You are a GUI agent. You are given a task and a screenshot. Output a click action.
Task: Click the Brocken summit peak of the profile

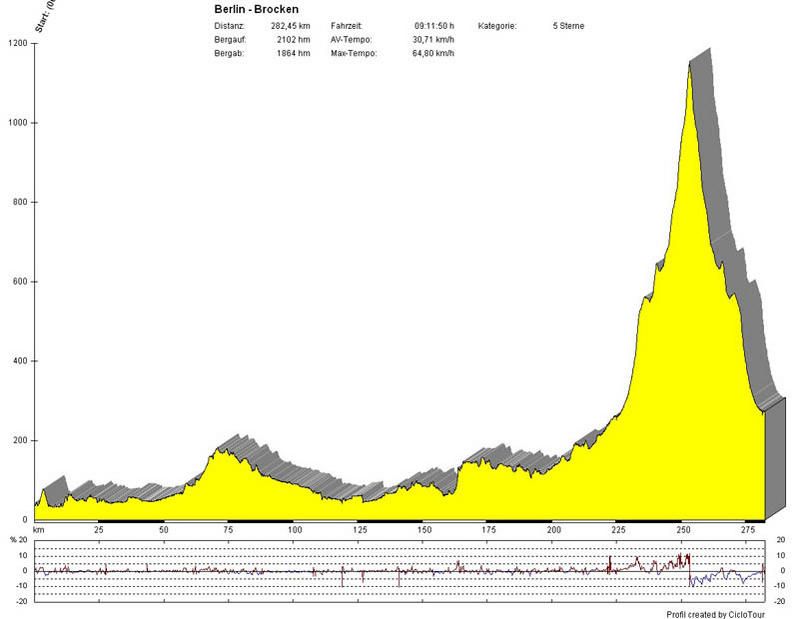(689, 65)
